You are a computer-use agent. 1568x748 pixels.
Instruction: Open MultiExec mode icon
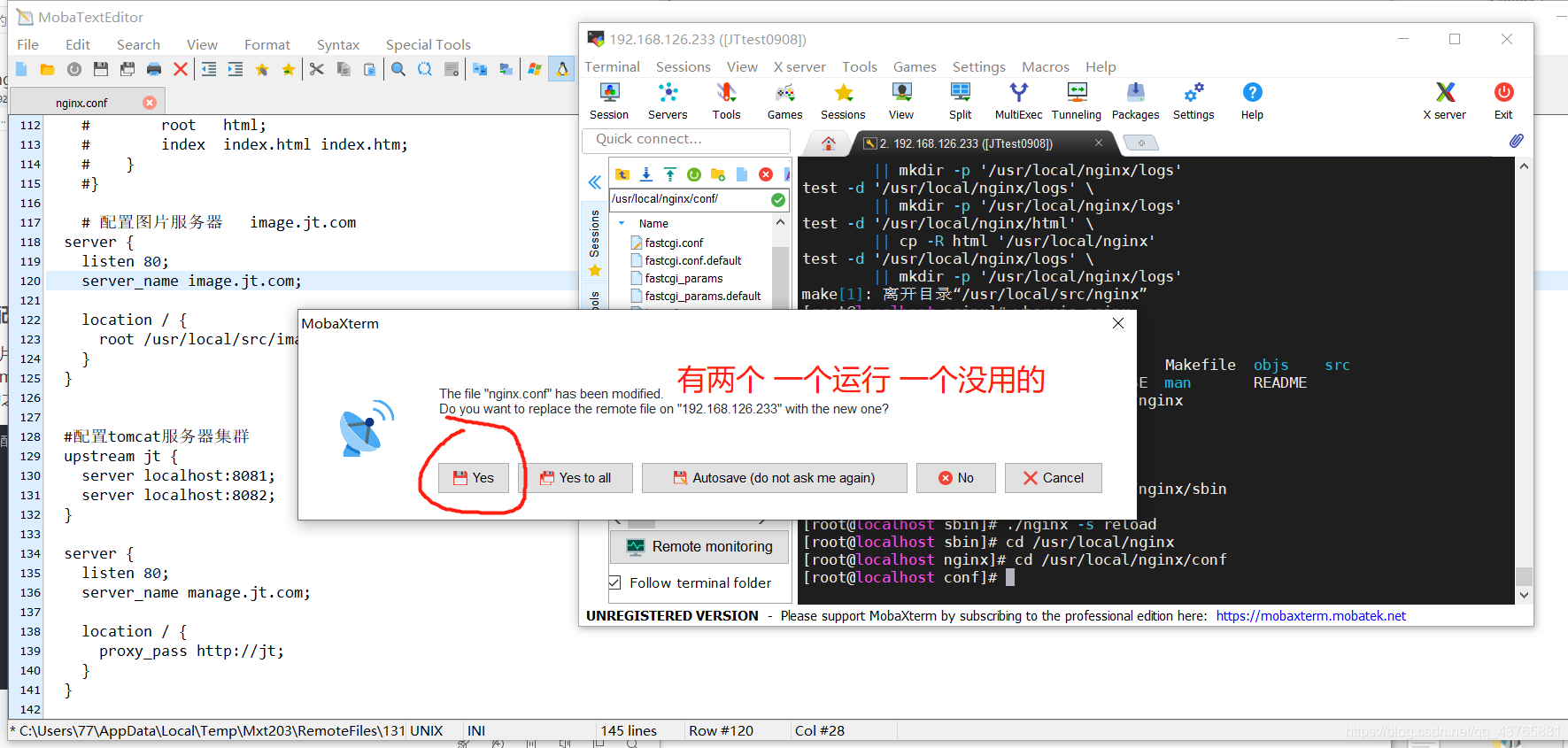(1018, 101)
